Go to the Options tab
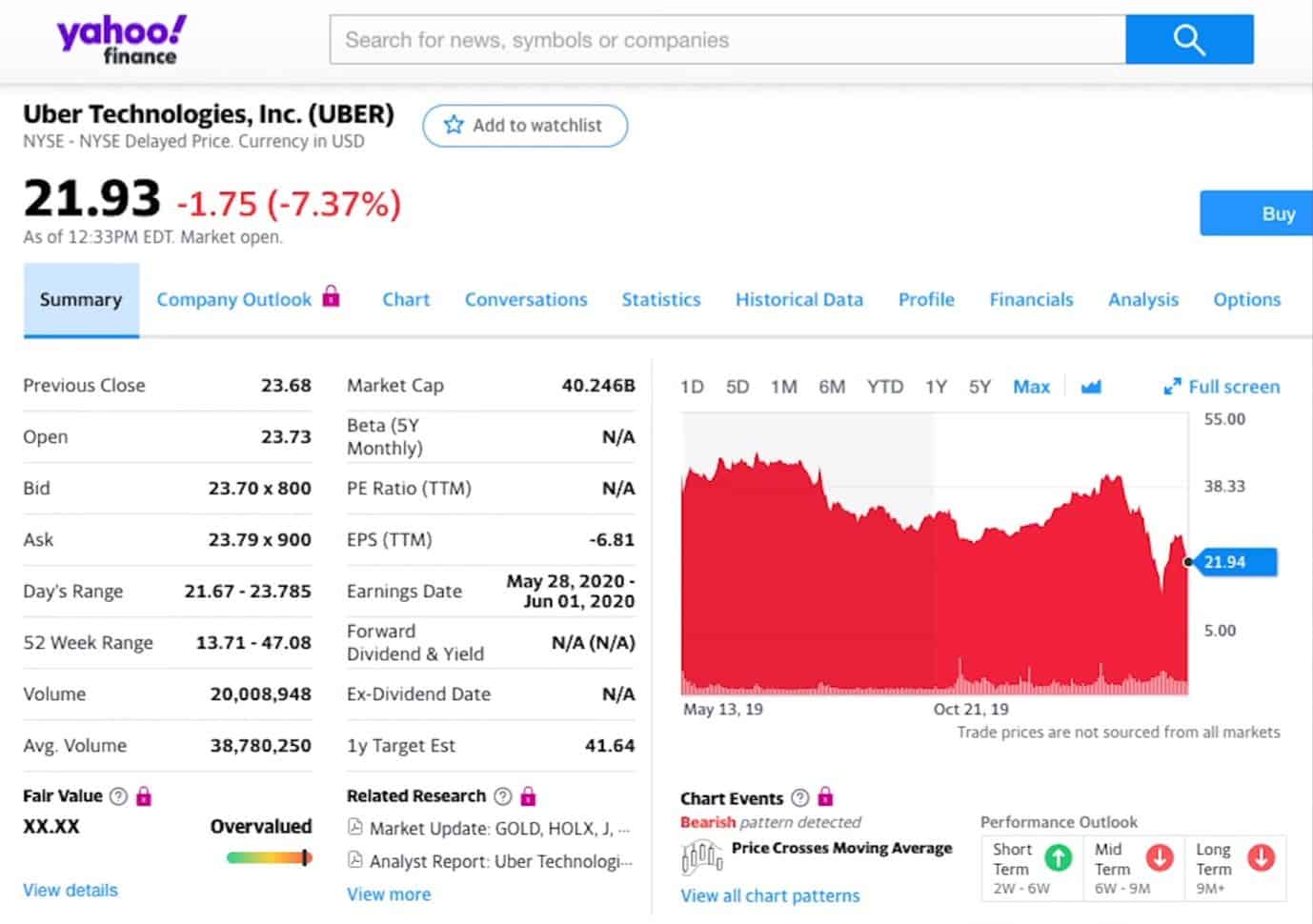Screen dimensions: 1313x924 (1246, 299)
